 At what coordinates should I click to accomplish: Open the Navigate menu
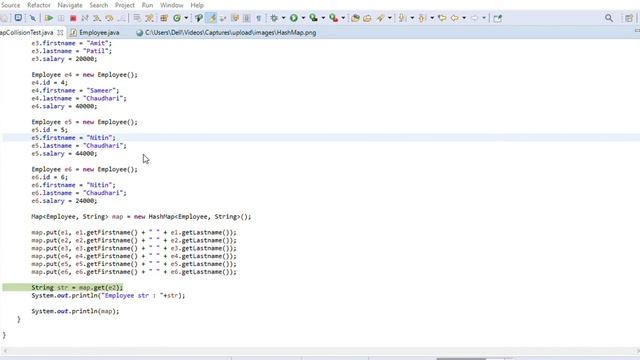(70, 5)
